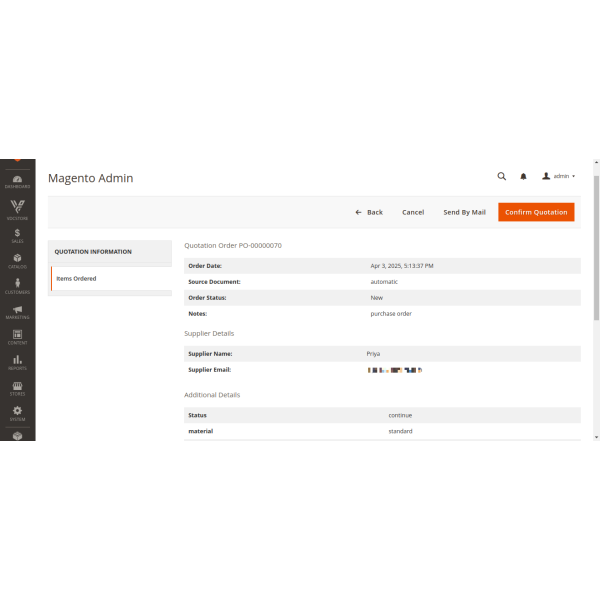
Task: Open the Marketing megaphone icon menu
Action: click(17, 311)
